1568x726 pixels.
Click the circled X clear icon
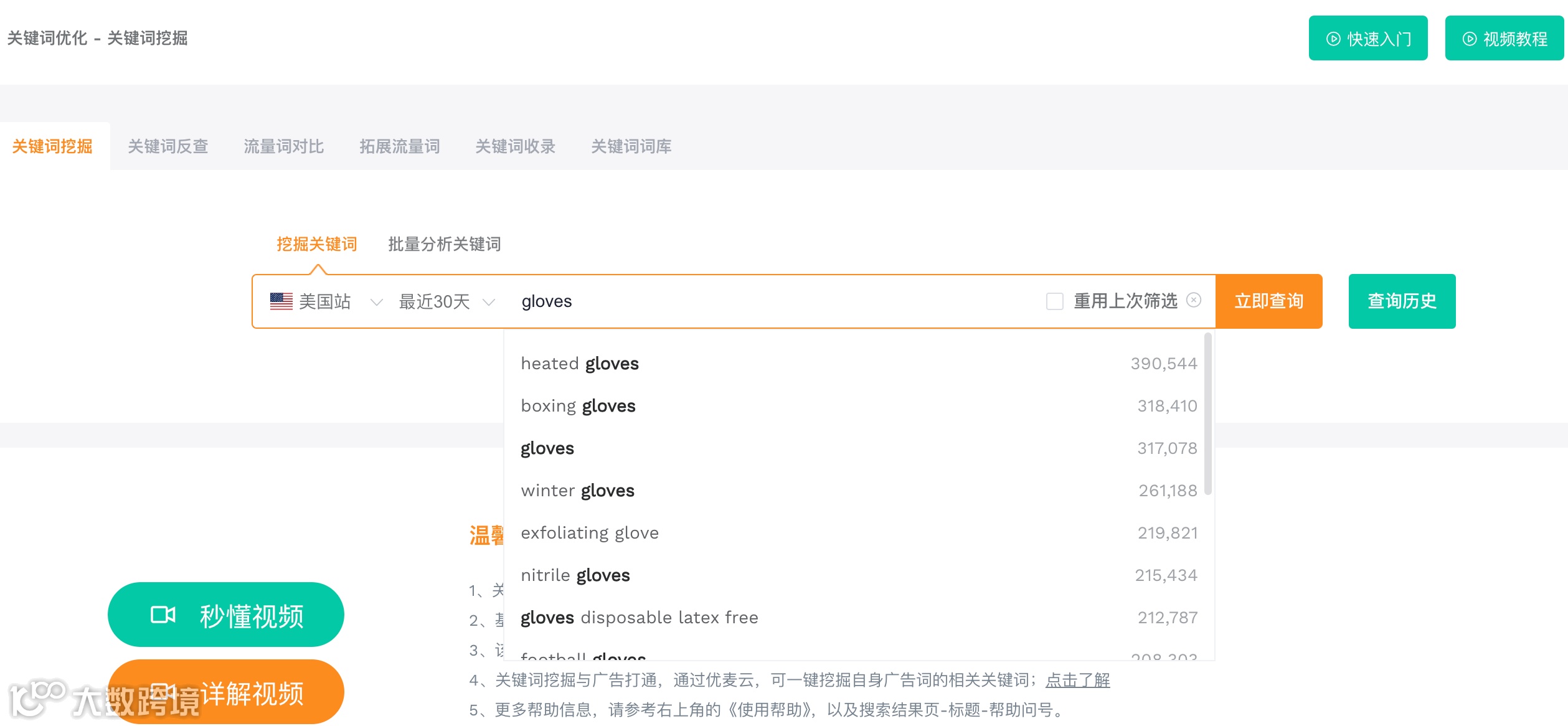tap(1194, 300)
